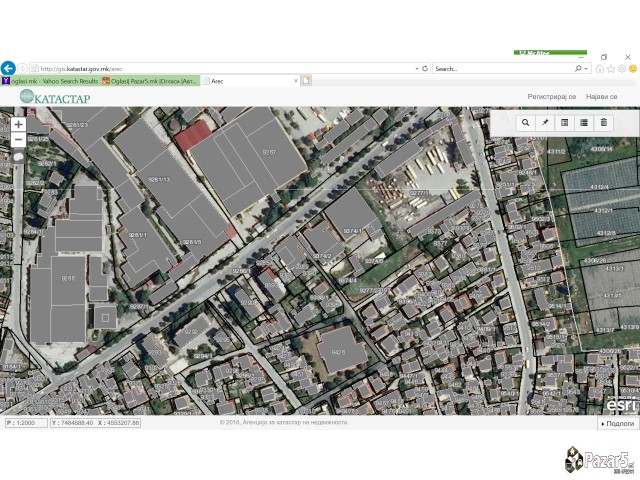Open the layers list icon

click(x=584, y=122)
